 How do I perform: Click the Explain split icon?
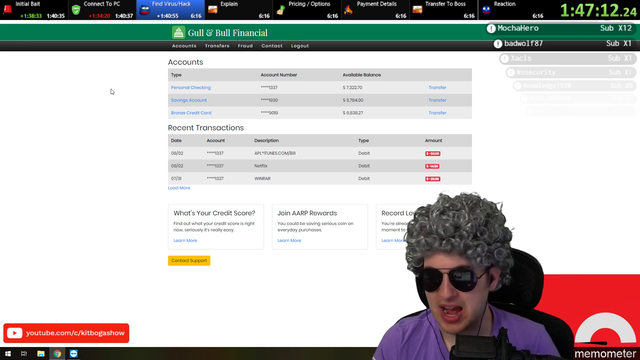[x=213, y=9]
